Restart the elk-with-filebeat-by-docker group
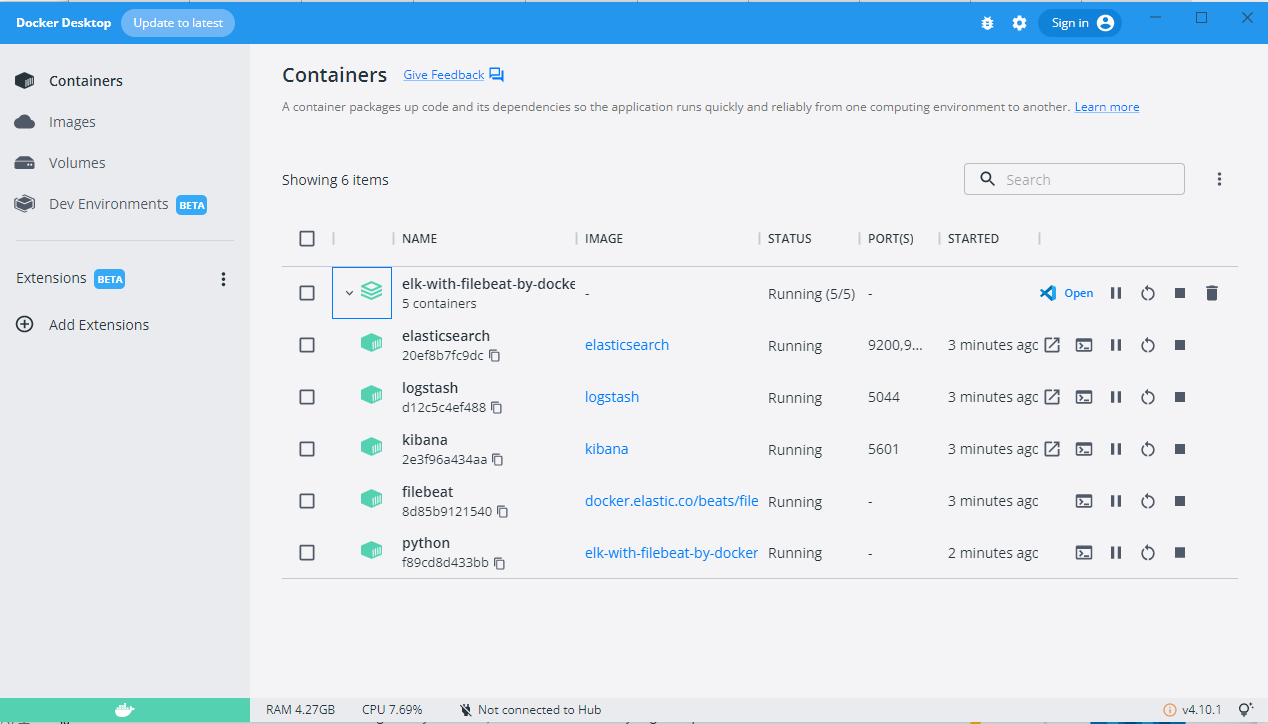The height and width of the screenshot is (724, 1268). click(x=1148, y=293)
